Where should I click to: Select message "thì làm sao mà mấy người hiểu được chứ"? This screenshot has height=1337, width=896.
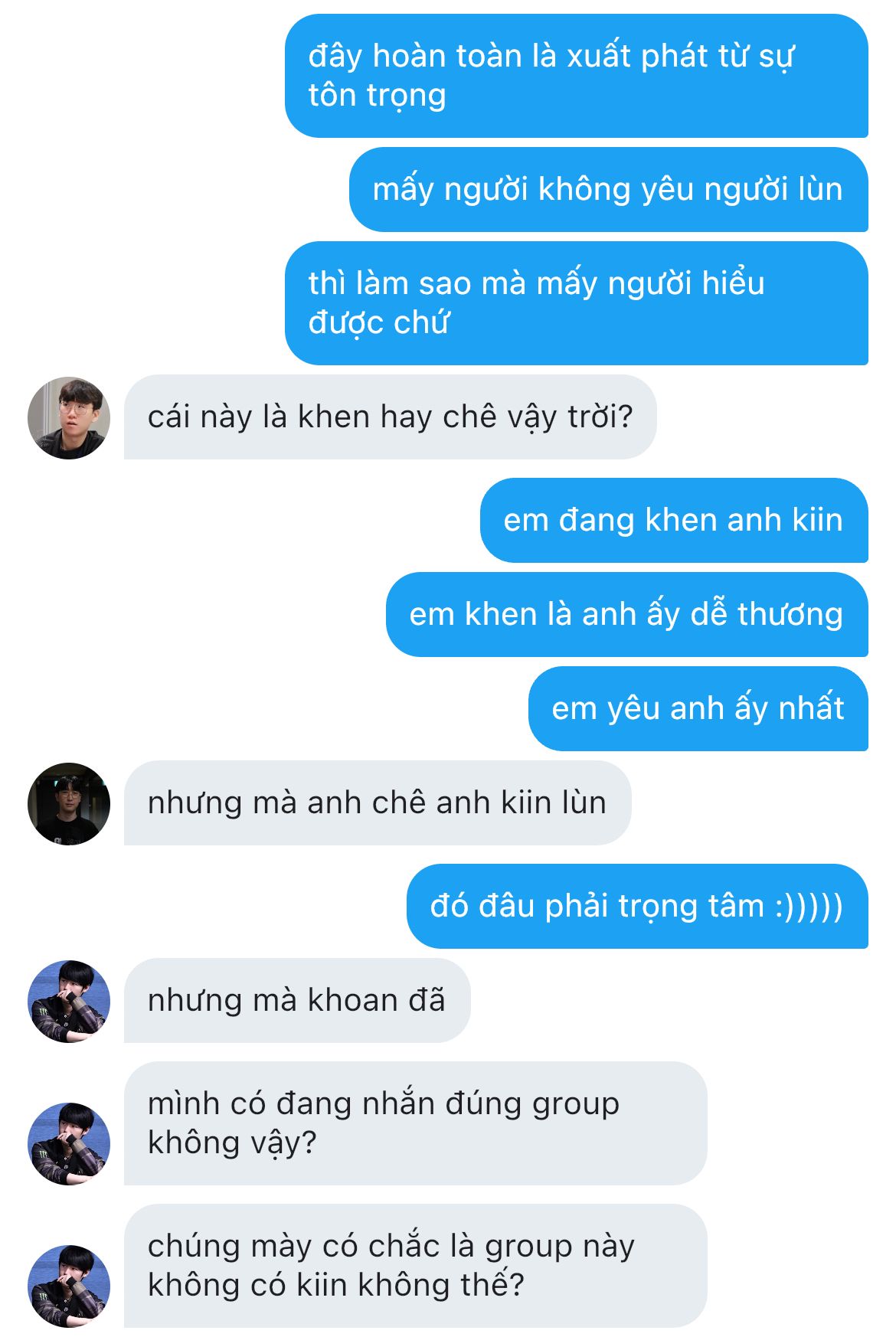tap(577, 303)
